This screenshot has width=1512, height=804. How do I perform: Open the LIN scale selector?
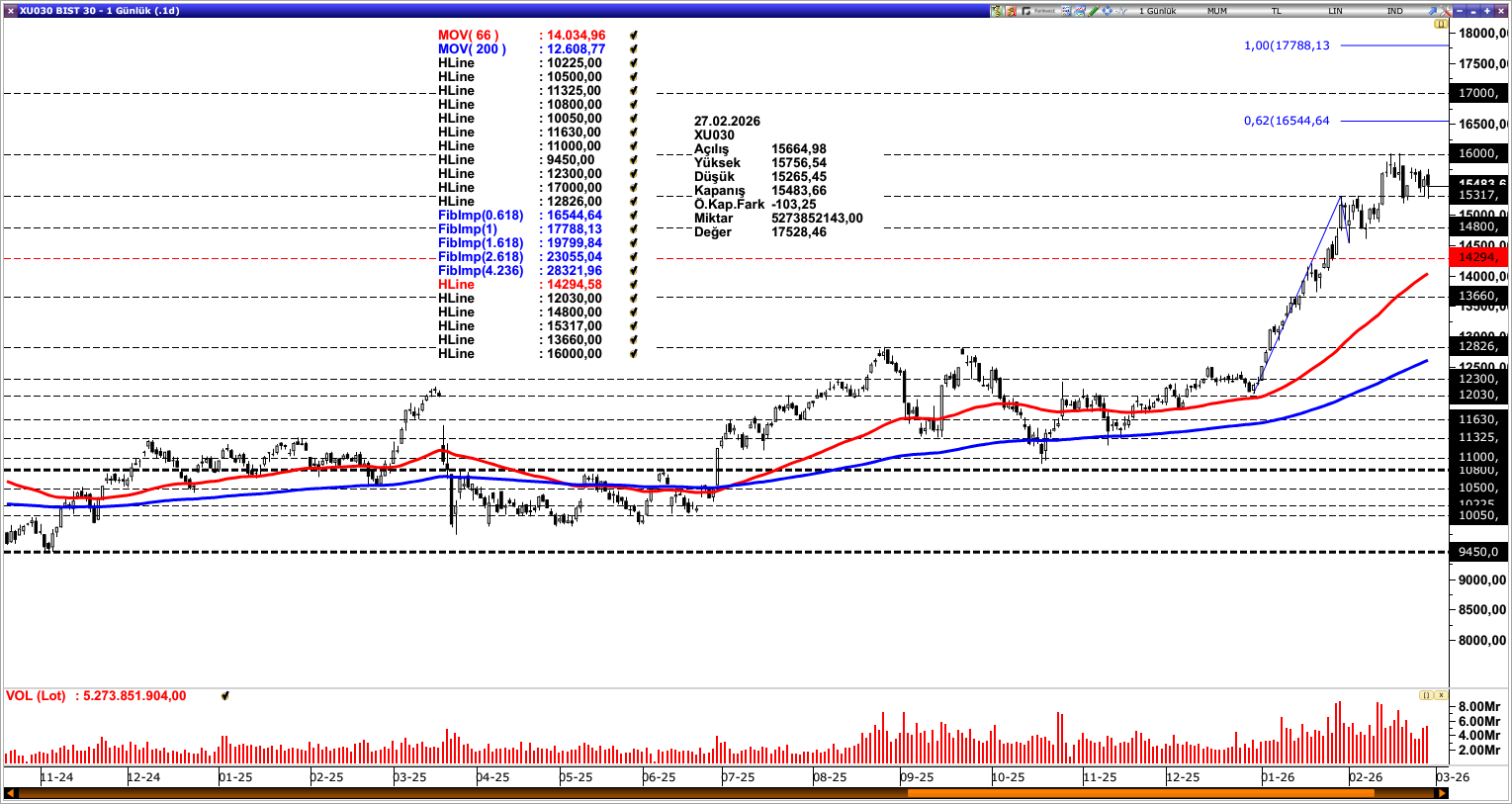[1335, 8]
